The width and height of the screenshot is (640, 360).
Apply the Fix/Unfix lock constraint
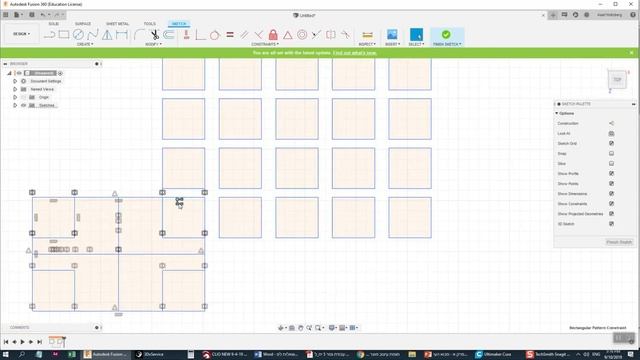pos(273,35)
